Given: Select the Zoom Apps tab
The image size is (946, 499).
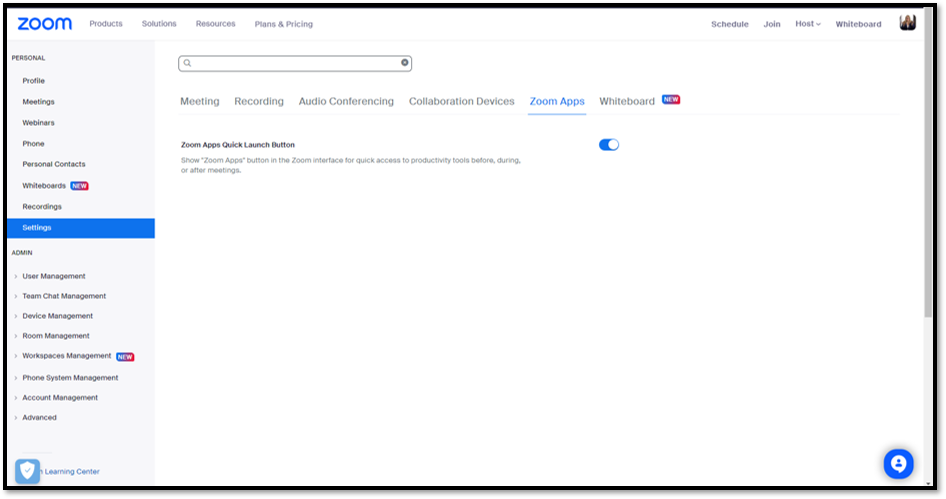Looking at the screenshot, I should [557, 101].
